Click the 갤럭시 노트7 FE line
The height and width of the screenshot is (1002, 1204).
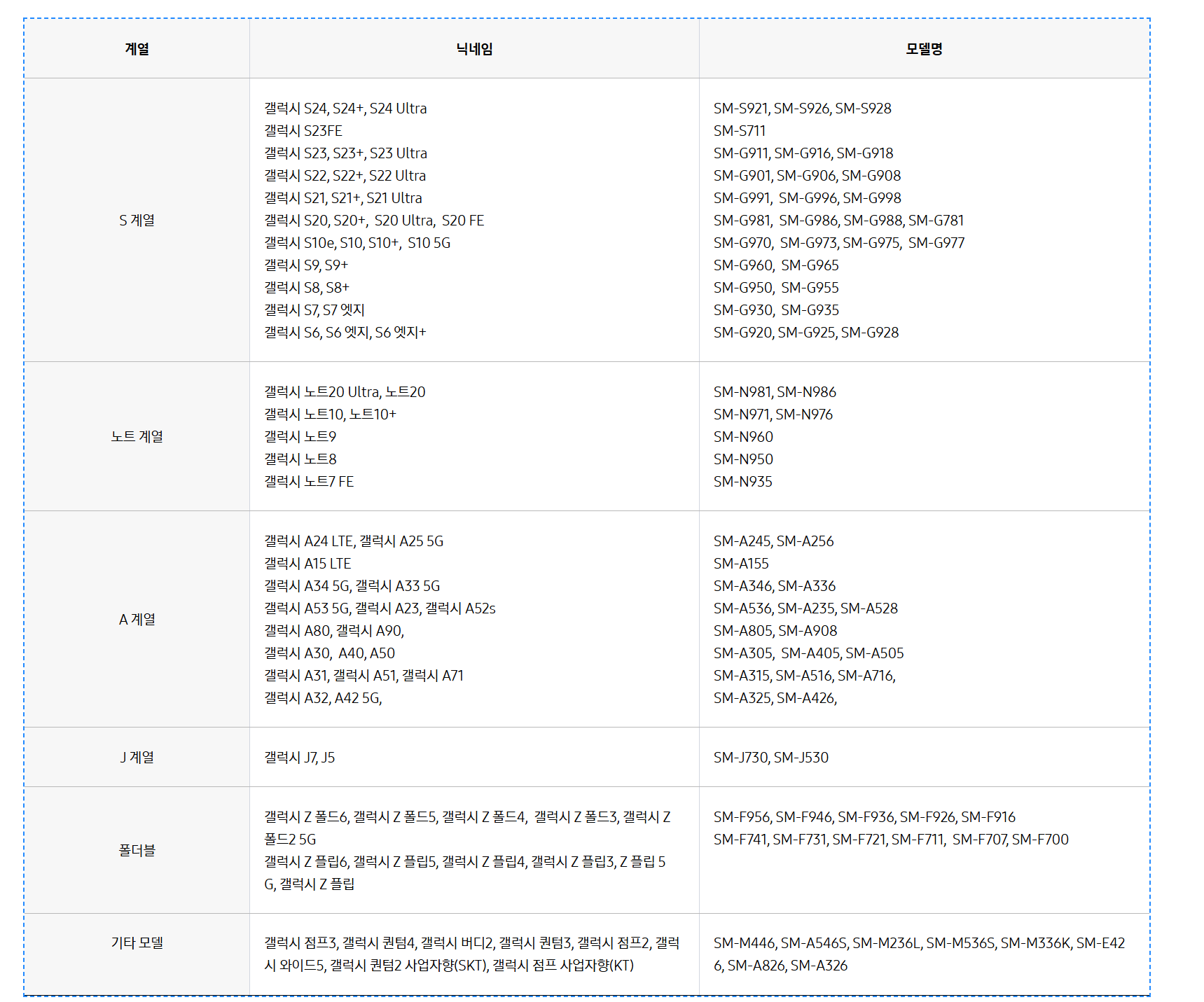click(x=309, y=482)
